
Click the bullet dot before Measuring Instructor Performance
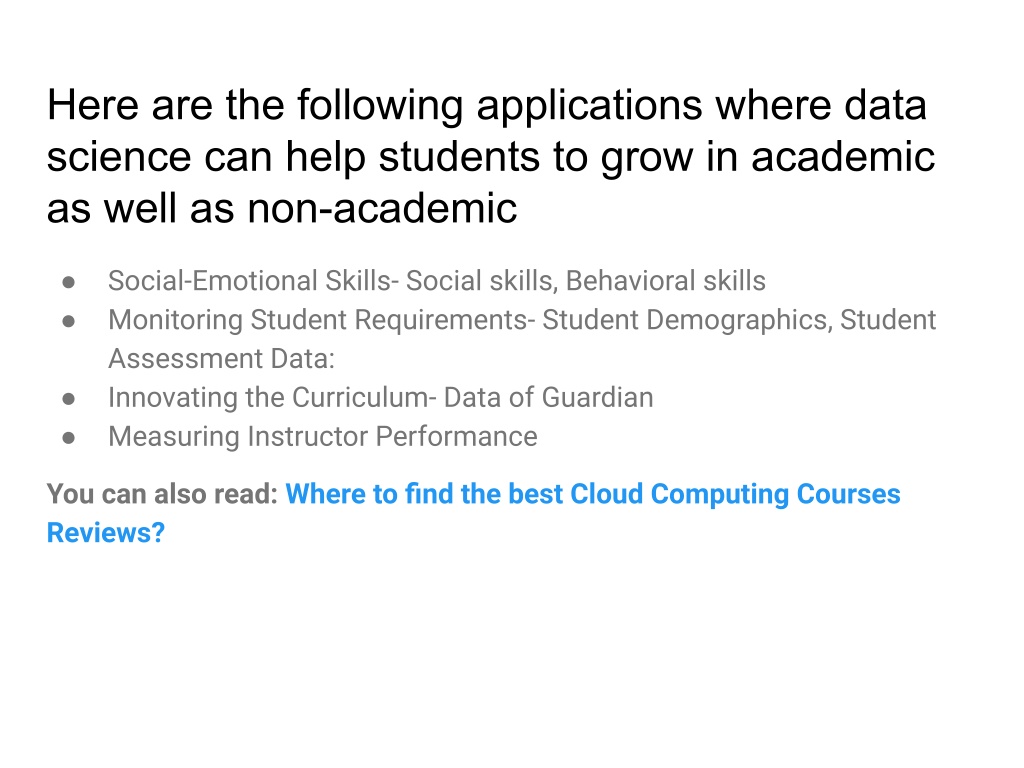69,438
